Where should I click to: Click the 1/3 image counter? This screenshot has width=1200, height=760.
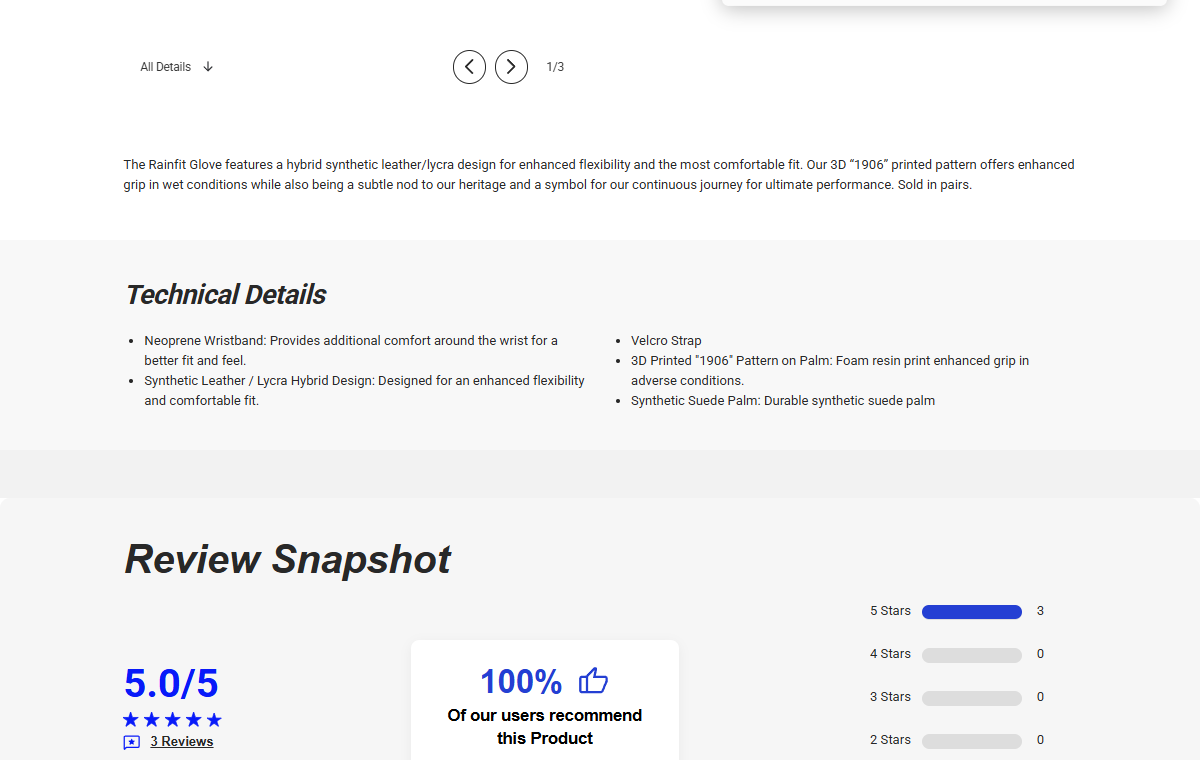click(x=555, y=67)
